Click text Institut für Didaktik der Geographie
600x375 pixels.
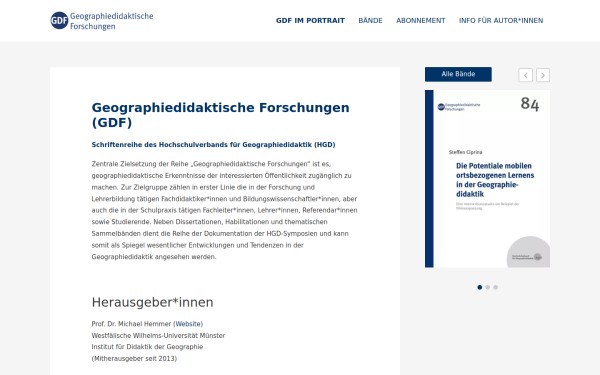(x=147, y=347)
